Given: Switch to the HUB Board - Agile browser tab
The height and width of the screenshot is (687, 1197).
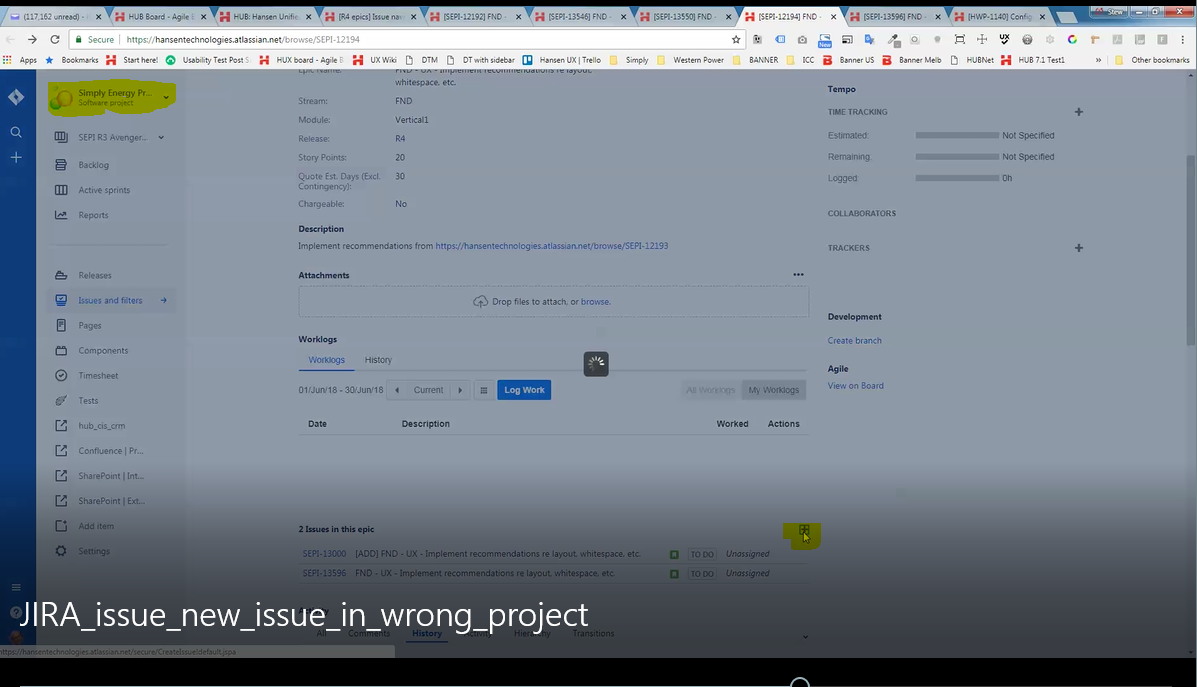Looking at the screenshot, I should click(x=158, y=16).
